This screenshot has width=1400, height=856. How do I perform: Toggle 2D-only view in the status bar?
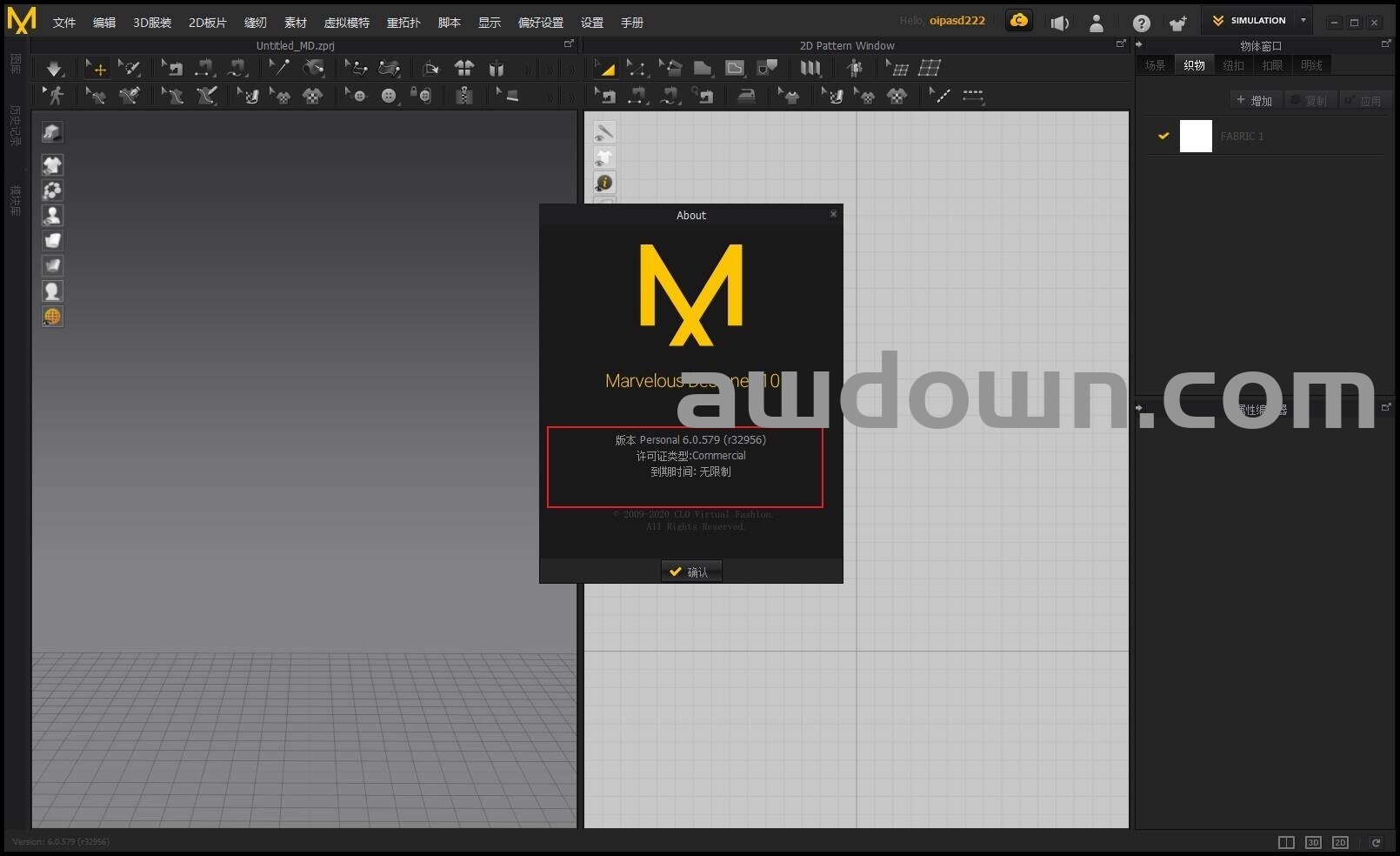pyautogui.click(x=1340, y=842)
